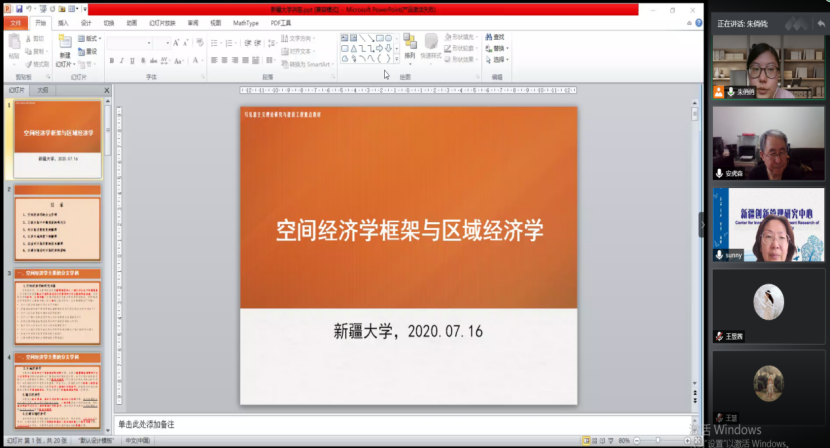Select the Down Arrow shape in gallery
Screen dimensions: 830x448
[389, 48]
